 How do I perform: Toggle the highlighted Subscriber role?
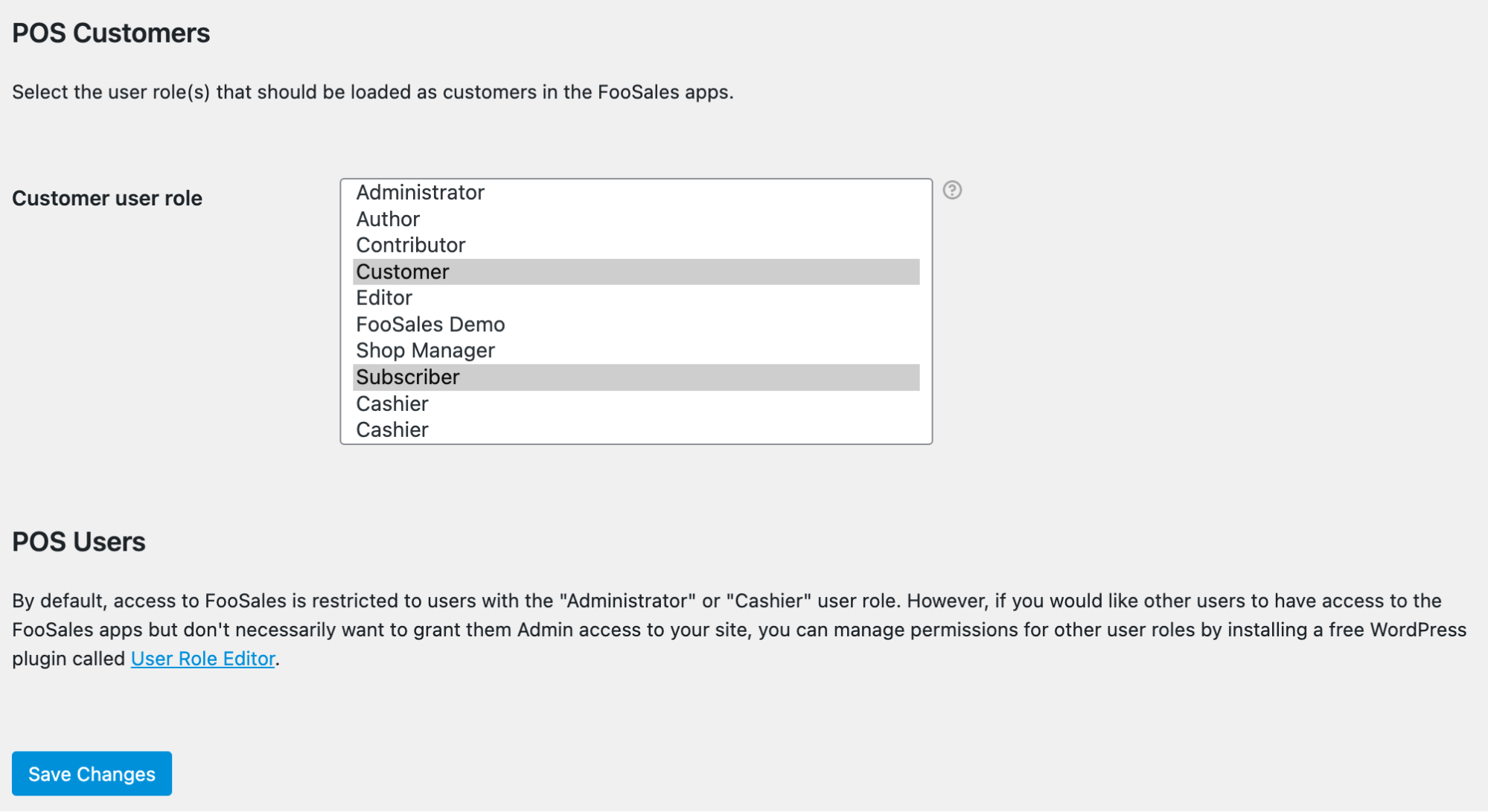tap(408, 377)
